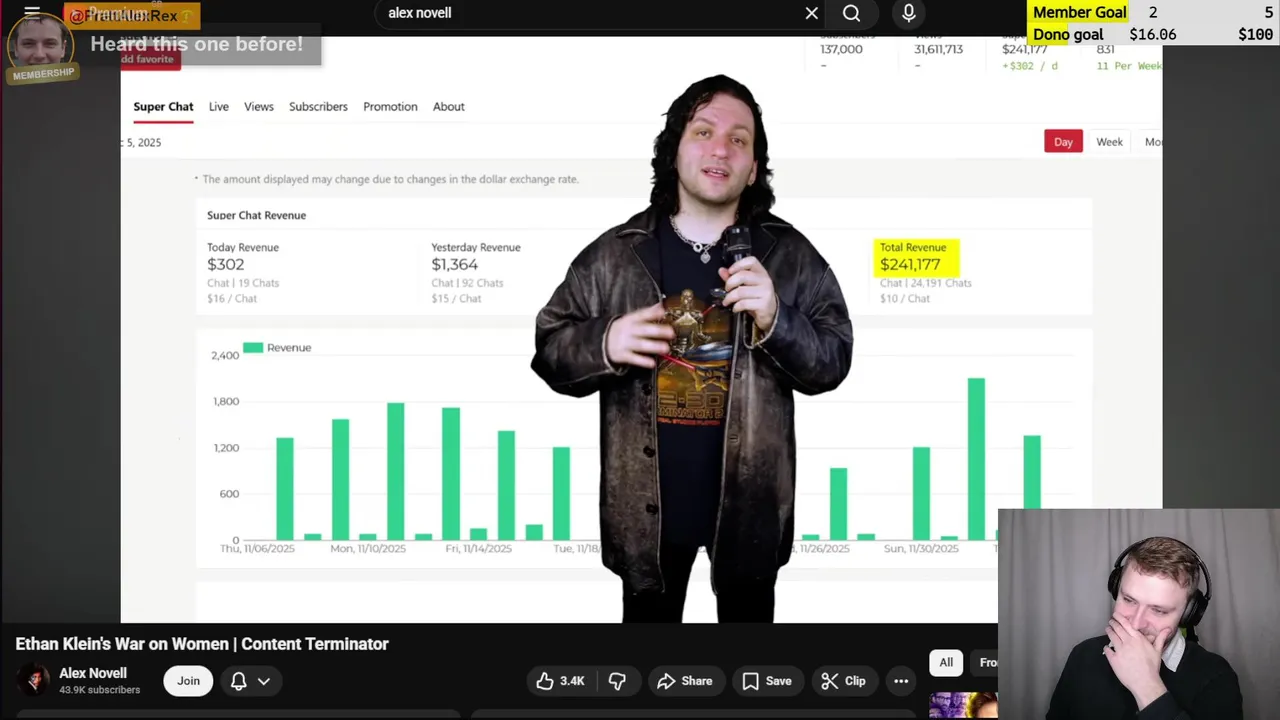
Task: Like the video with 3.4K likes
Action: tap(561, 681)
